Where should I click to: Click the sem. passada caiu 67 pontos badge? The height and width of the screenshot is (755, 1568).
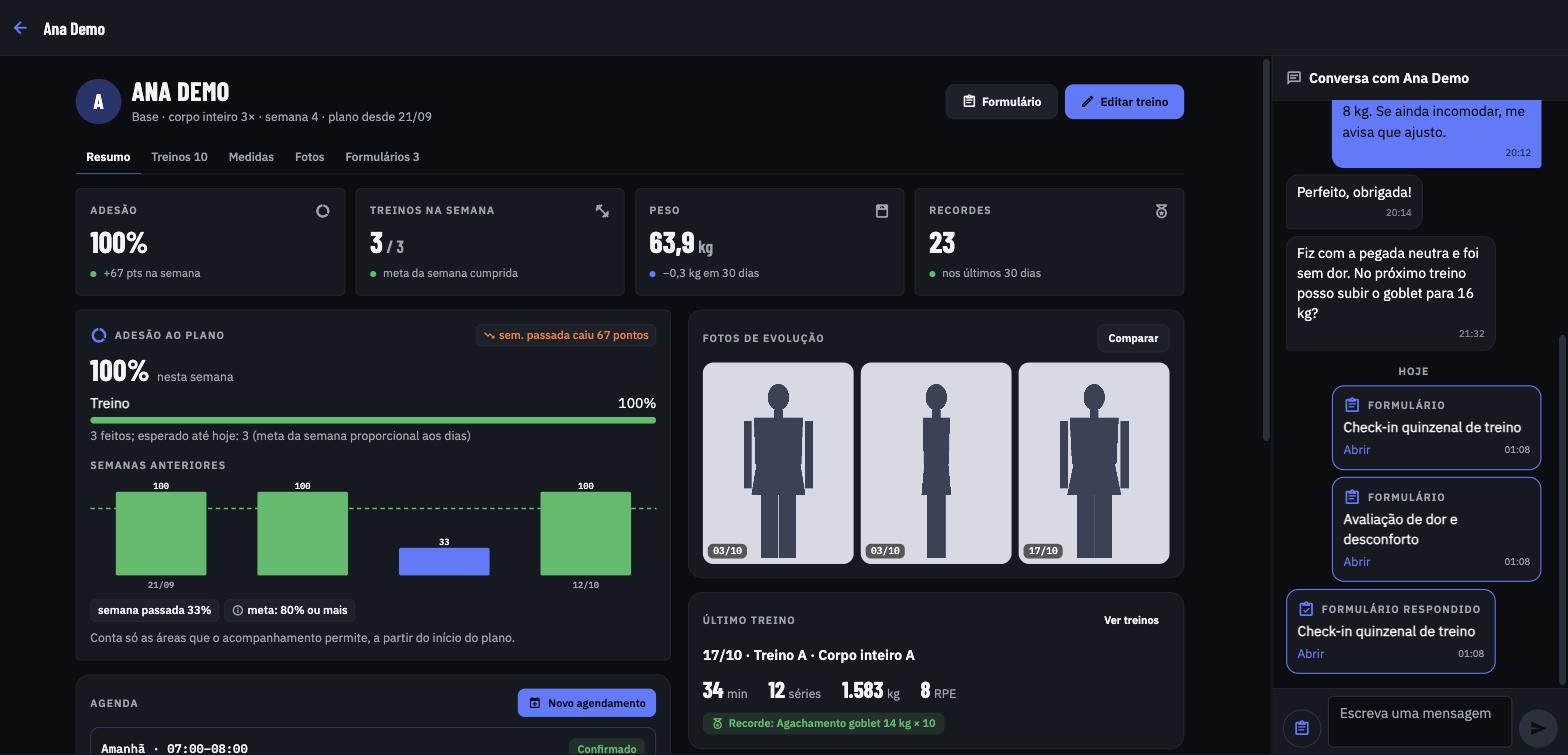pyautogui.click(x=566, y=336)
